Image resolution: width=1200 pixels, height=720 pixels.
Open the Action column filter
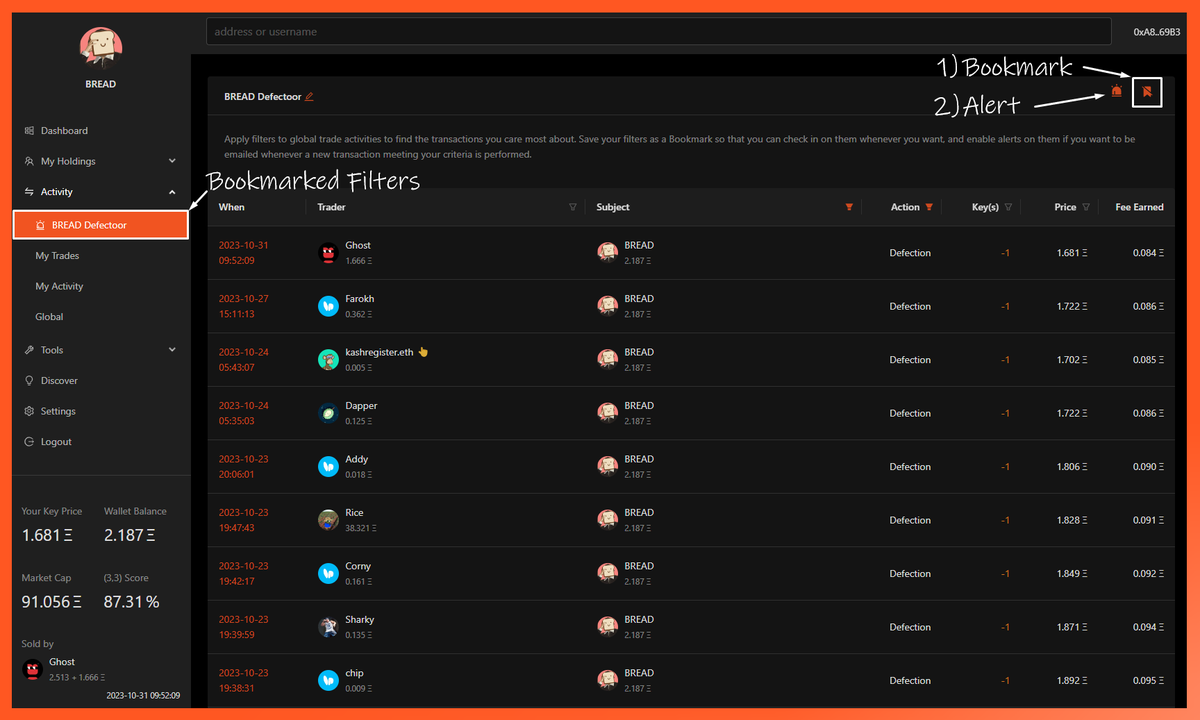click(929, 207)
